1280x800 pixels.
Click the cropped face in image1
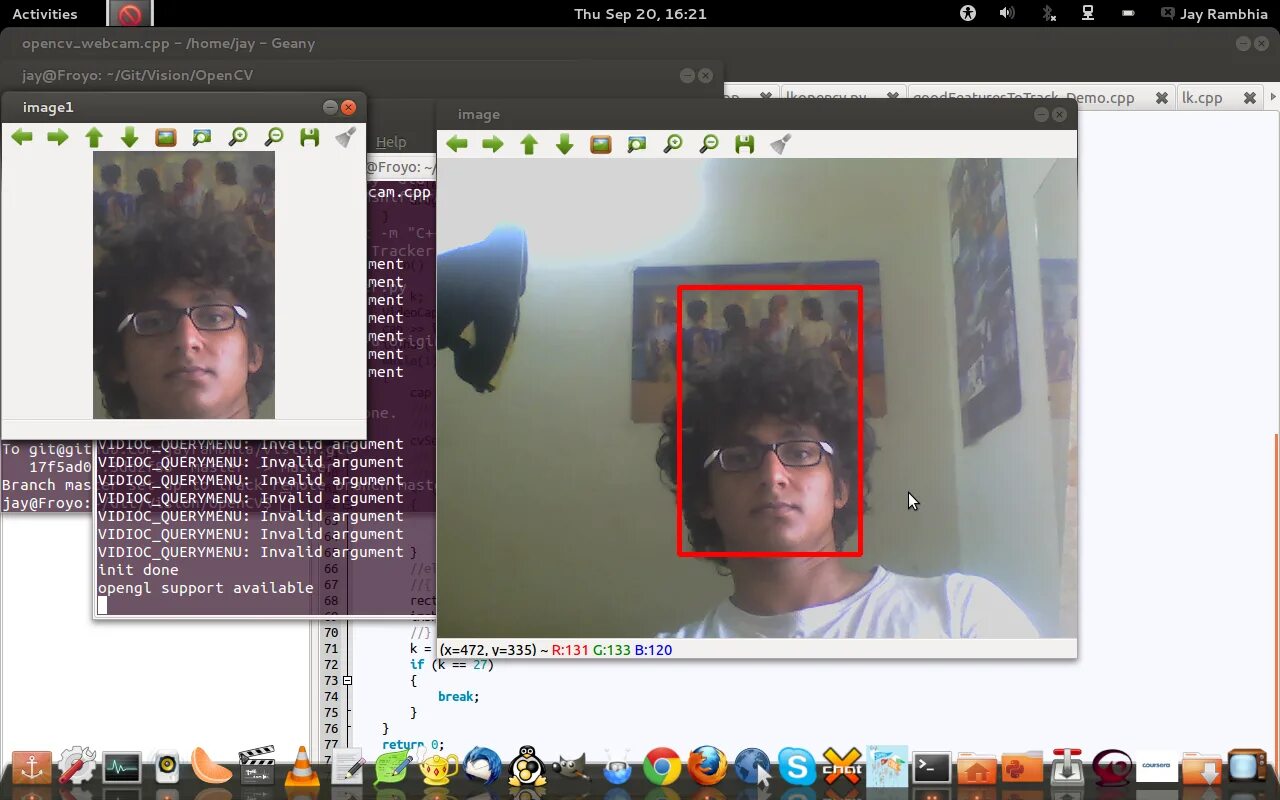184,285
